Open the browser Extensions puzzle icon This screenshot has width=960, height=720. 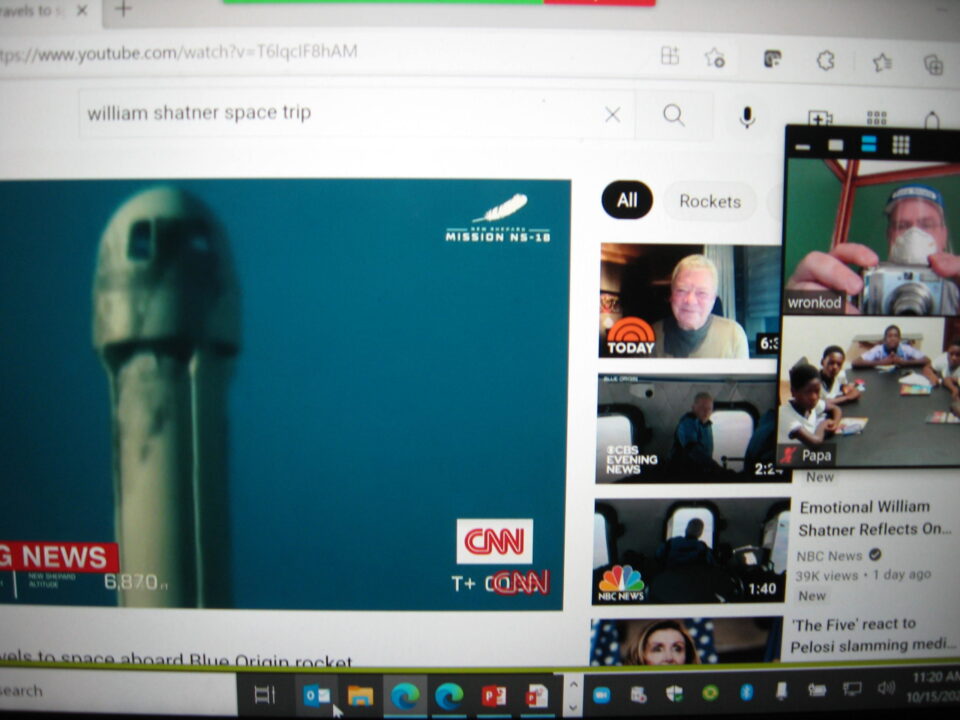pos(826,60)
